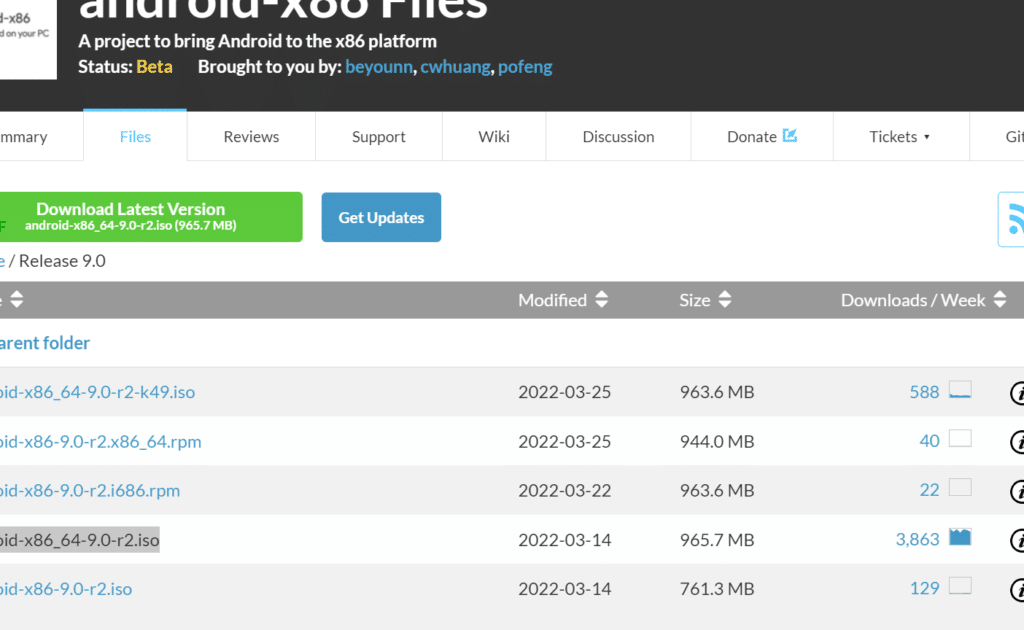Click download chart icon beside 3,863
The image size is (1024, 630).
click(x=960, y=538)
